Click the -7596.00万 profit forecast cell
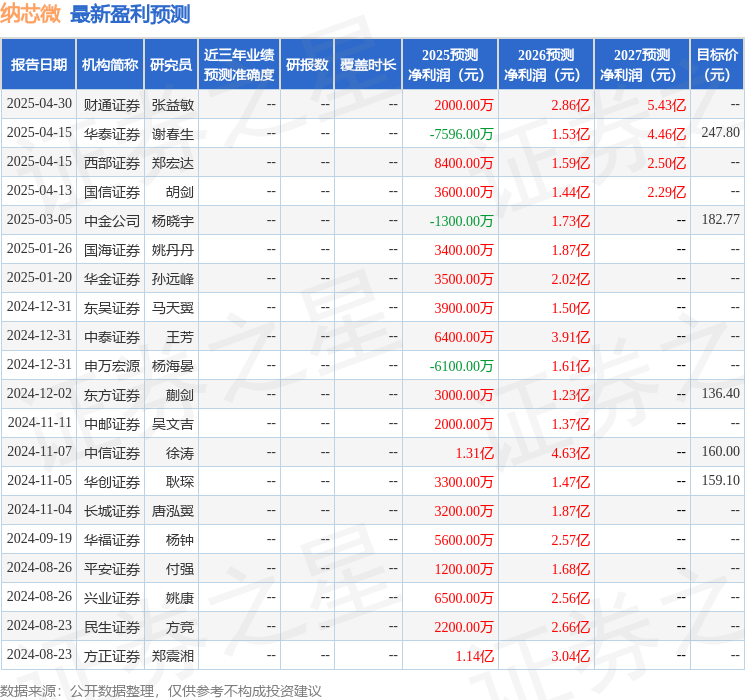The height and width of the screenshot is (700, 745). (461, 134)
